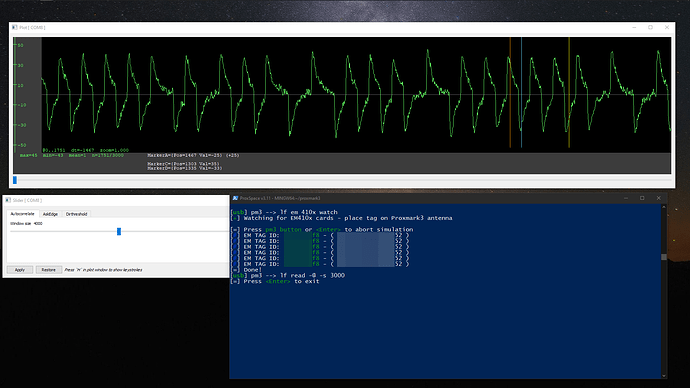Image resolution: width=690 pixels, height=388 pixels.
Task: Select the Autocorrelate tab
Action: tap(22, 214)
